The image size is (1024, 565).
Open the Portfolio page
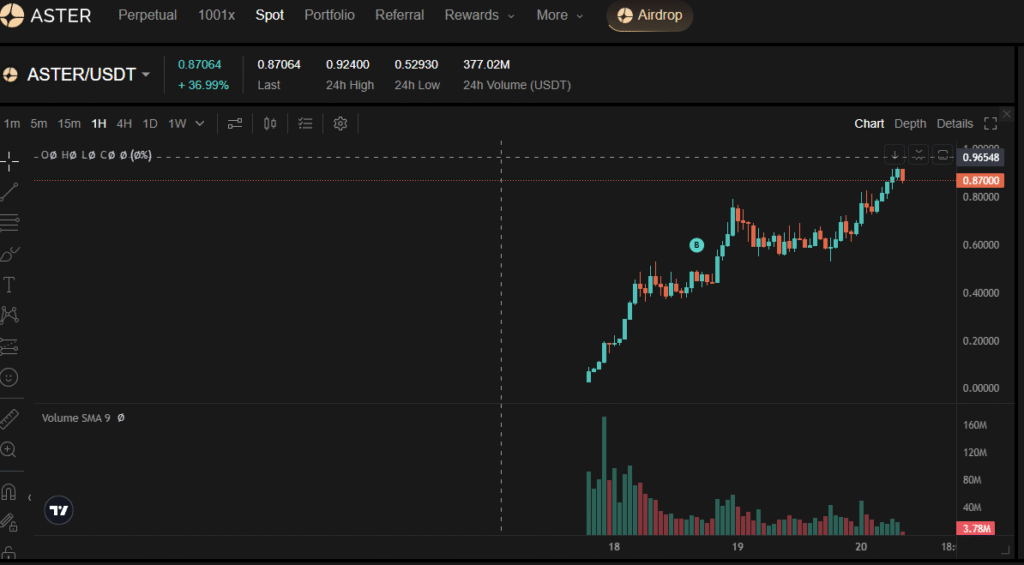pos(330,15)
